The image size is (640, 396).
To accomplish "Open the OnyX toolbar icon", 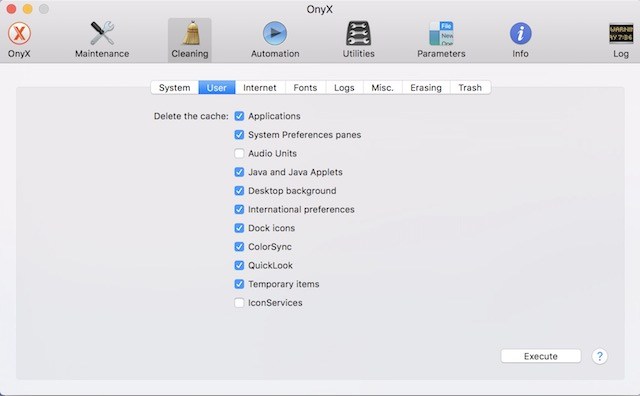I will [x=19, y=33].
